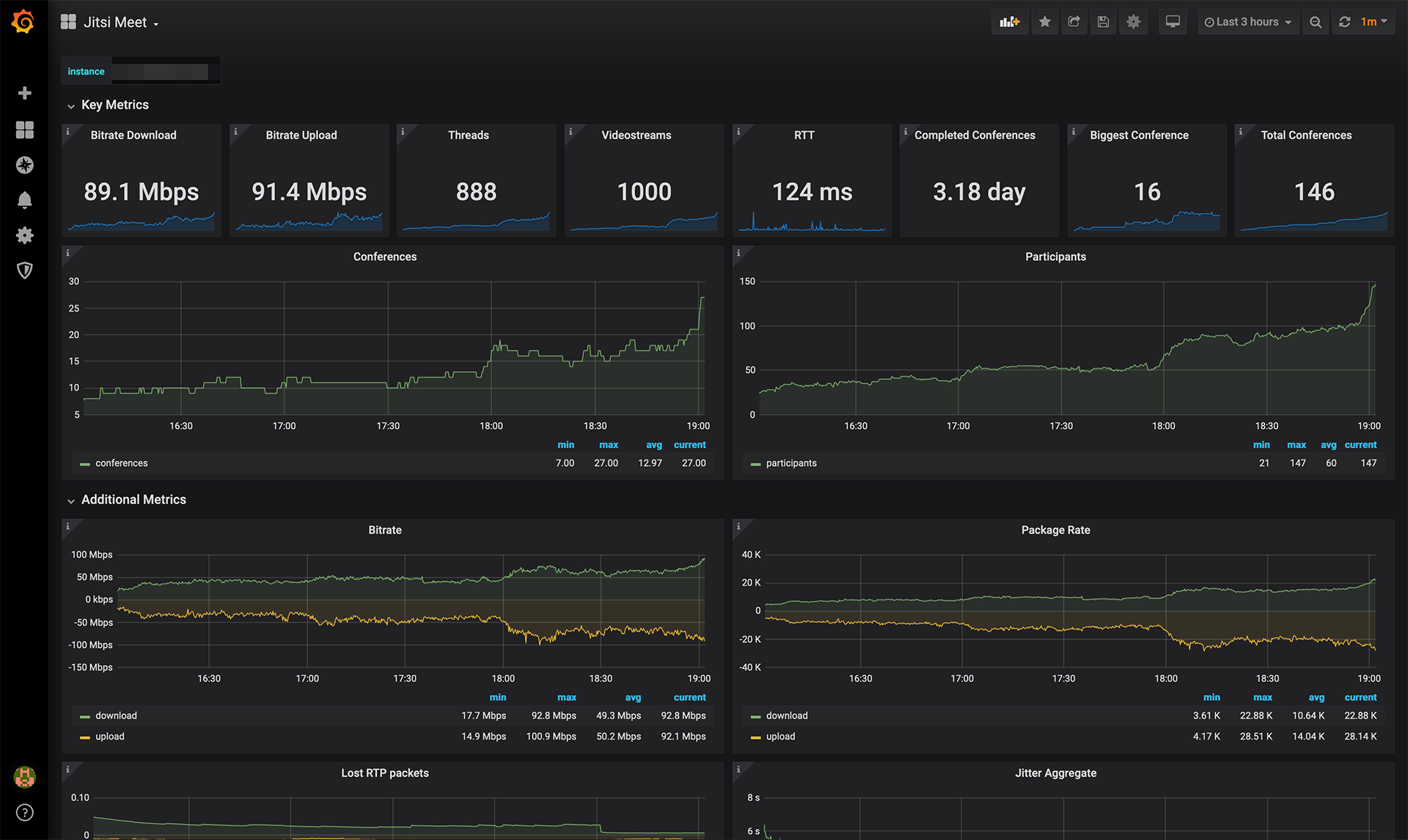Image resolution: width=1408 pixels, height=840 pixels.
Task: Open the Last 3 hours time picker
Action: pos(1248,22)
